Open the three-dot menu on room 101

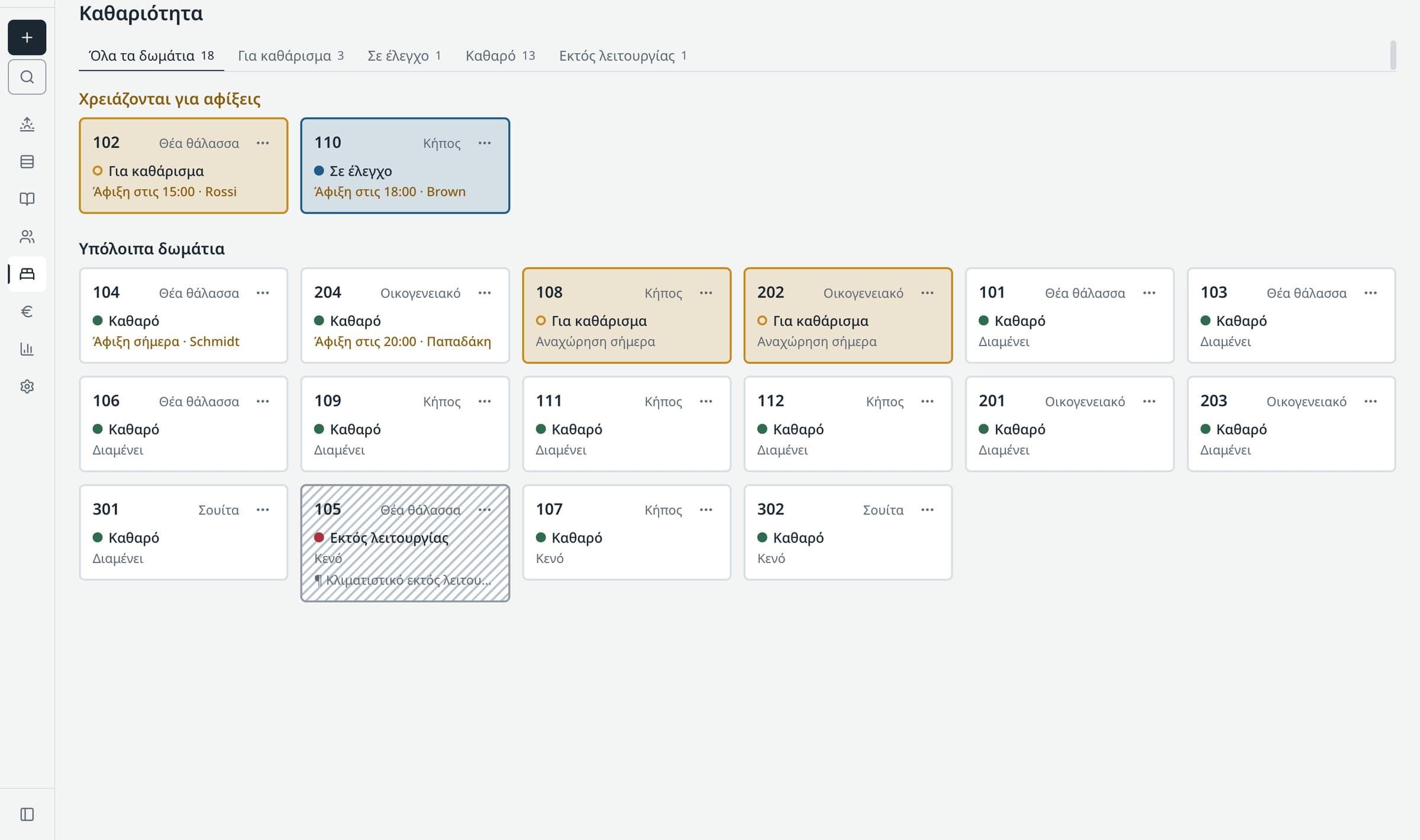[1149, 293]
